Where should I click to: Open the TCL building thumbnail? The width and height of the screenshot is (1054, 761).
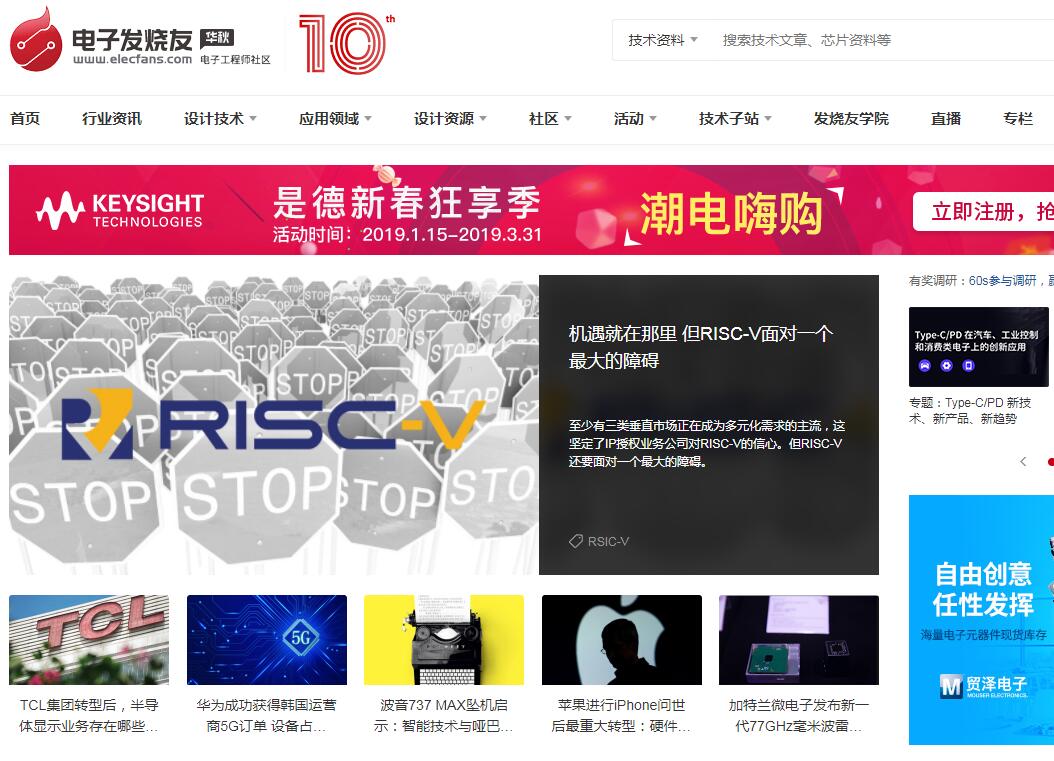point(89,640)
